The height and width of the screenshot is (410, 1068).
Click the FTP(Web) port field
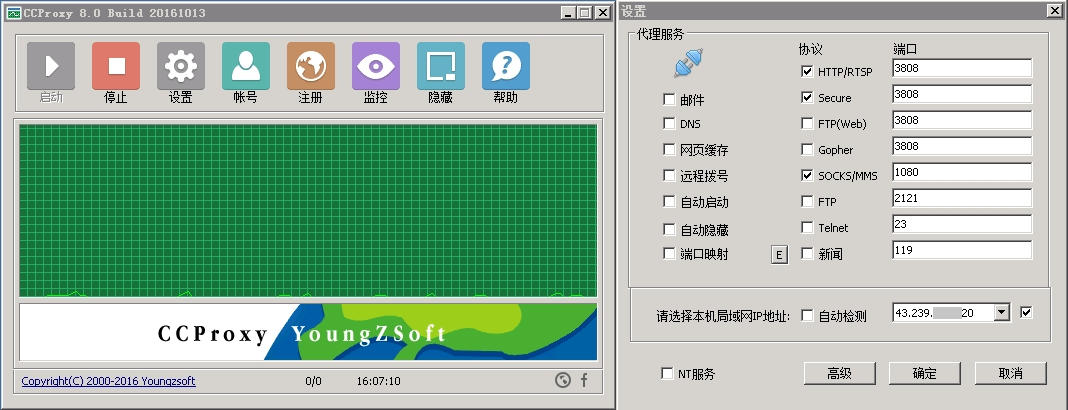click(962, 120)
